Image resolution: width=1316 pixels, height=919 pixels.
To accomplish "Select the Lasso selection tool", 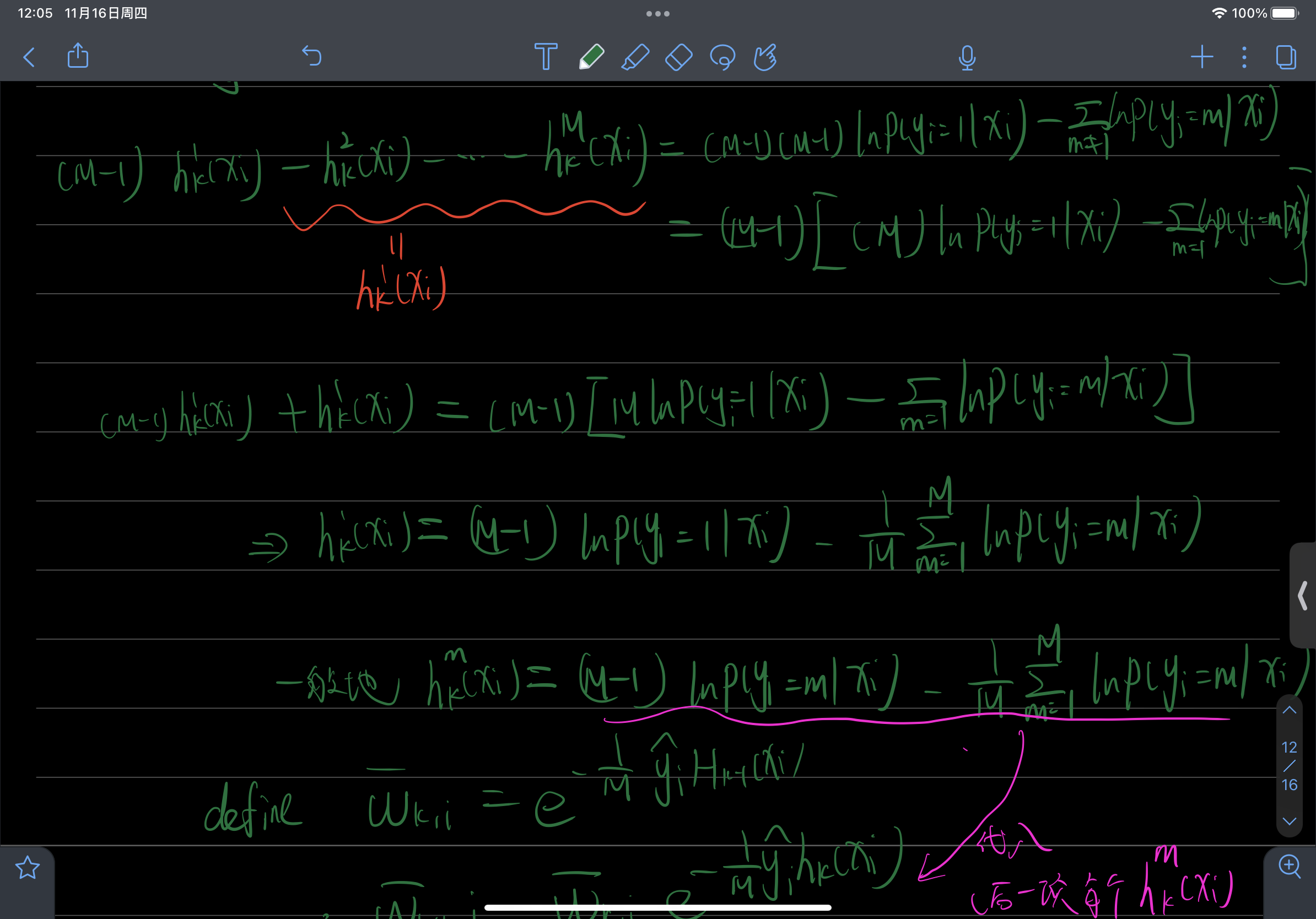I will [722, 57].
